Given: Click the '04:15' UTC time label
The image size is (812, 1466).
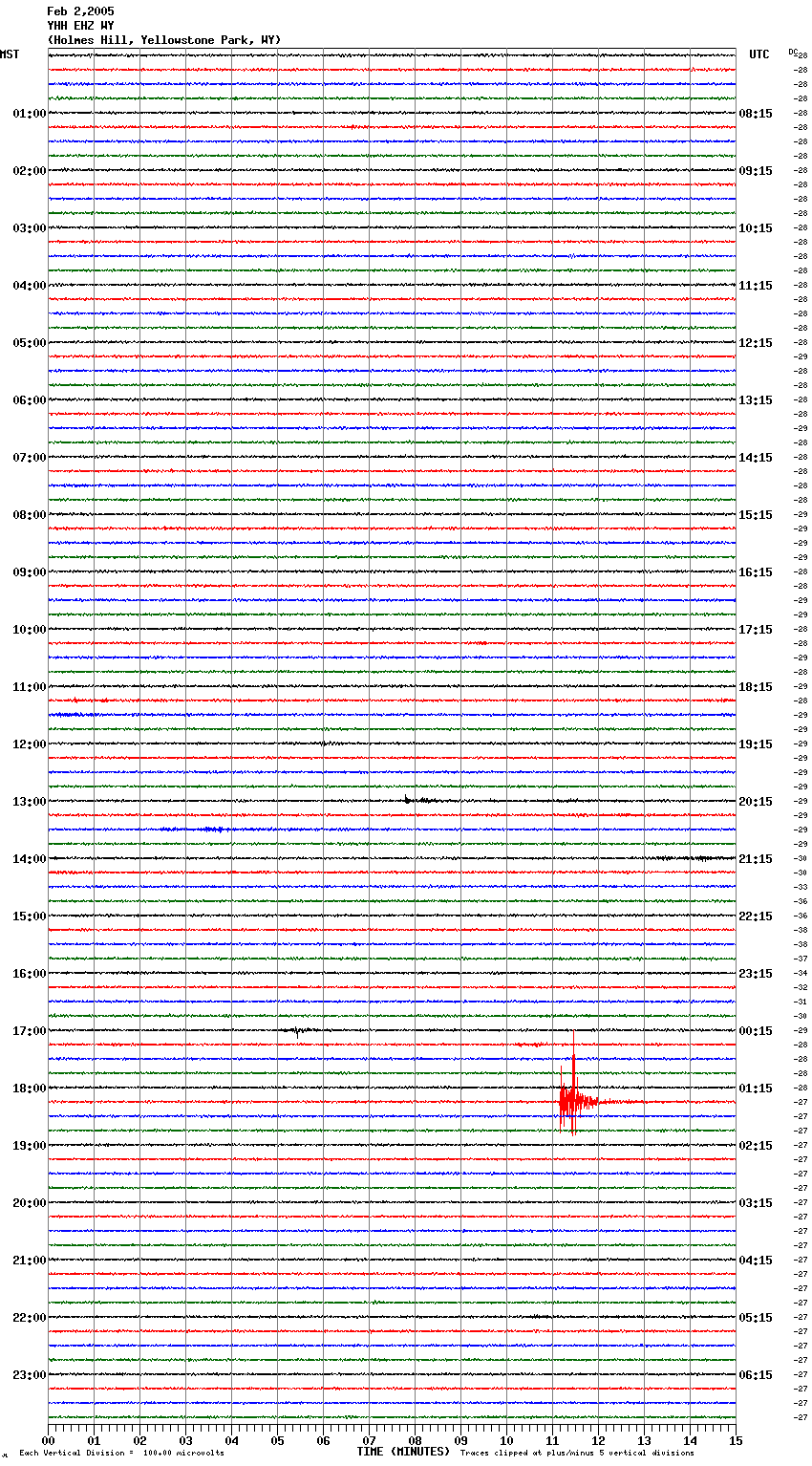Looking at the screenshot, I should 756,1261.
